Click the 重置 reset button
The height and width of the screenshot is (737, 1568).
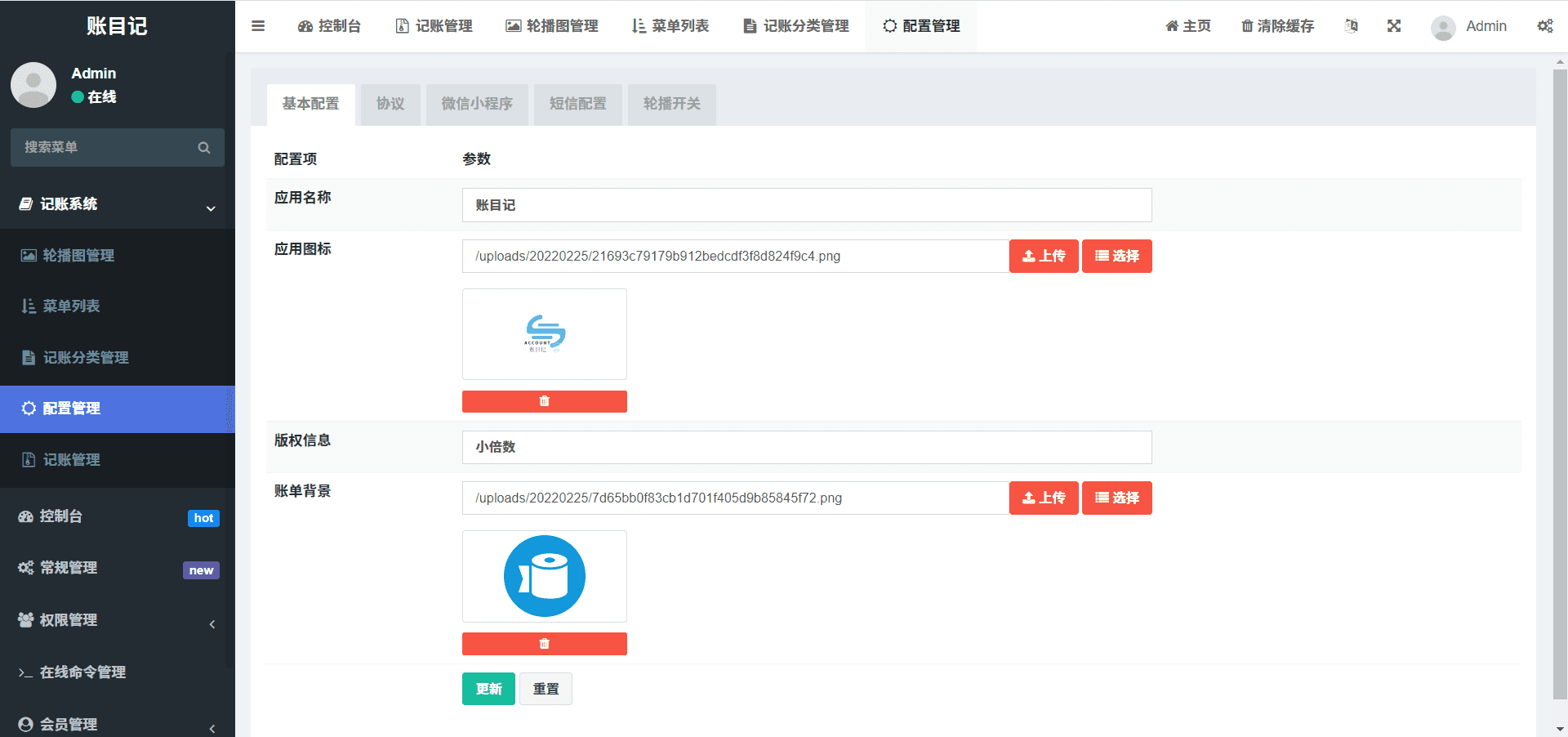546,689
